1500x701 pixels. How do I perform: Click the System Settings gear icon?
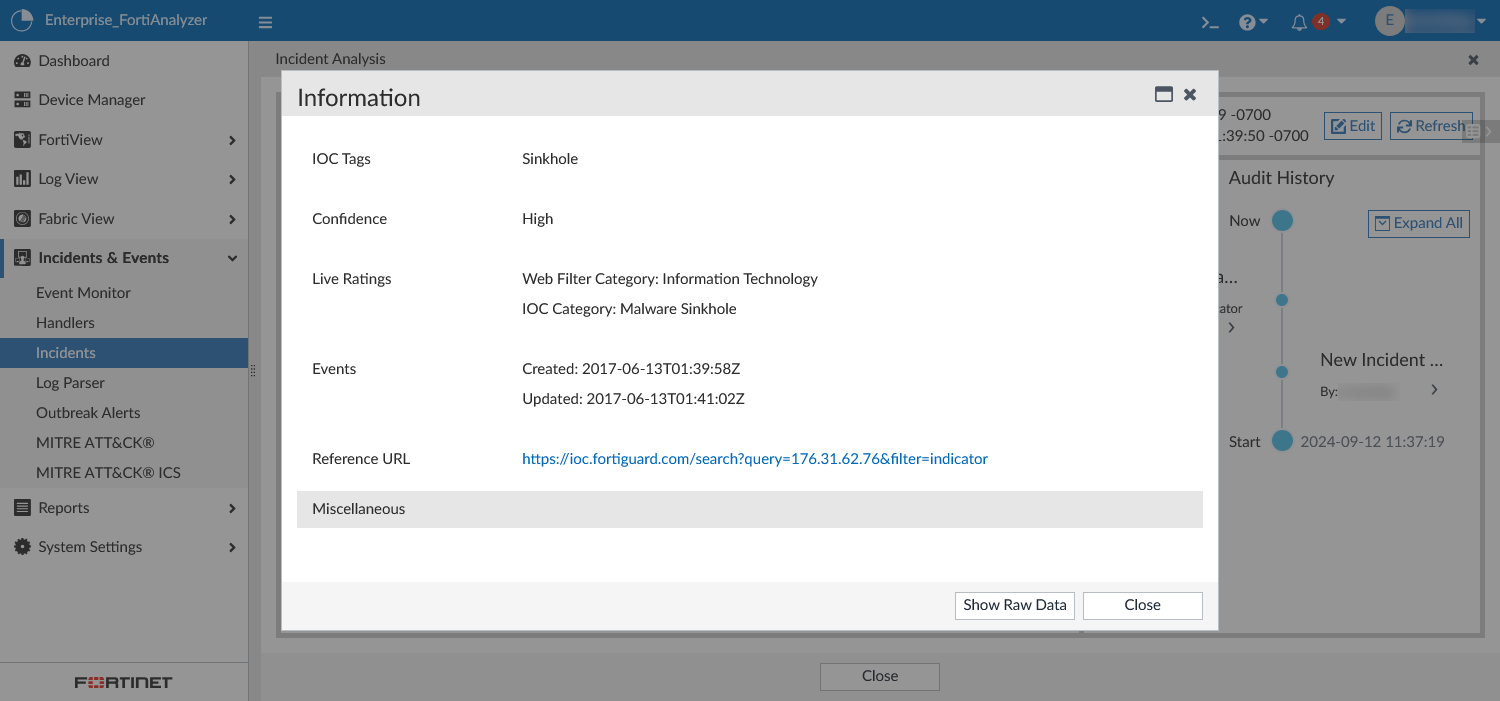point(22,547)
